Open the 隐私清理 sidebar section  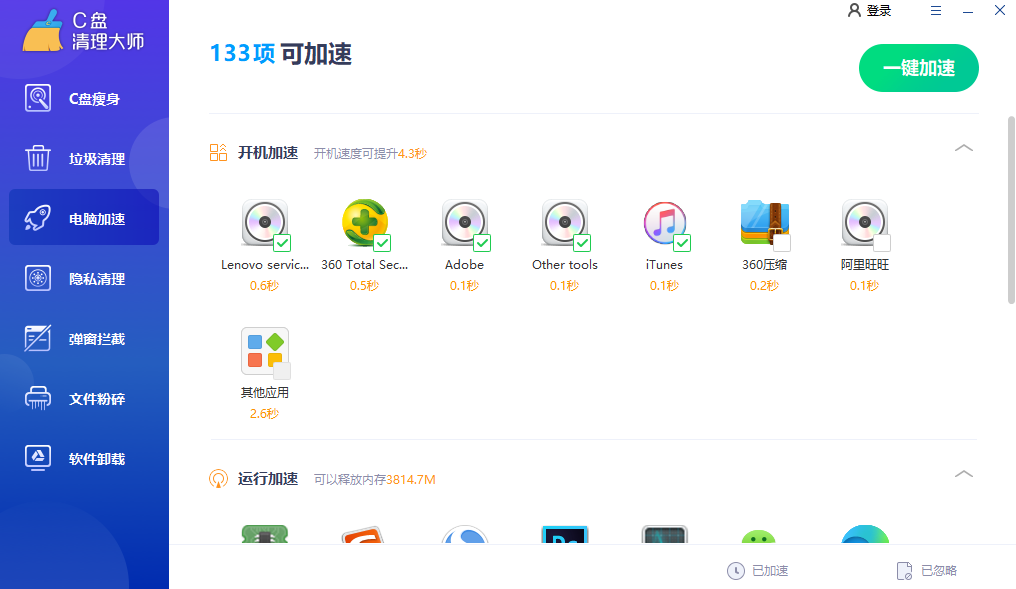pos(84,279)
